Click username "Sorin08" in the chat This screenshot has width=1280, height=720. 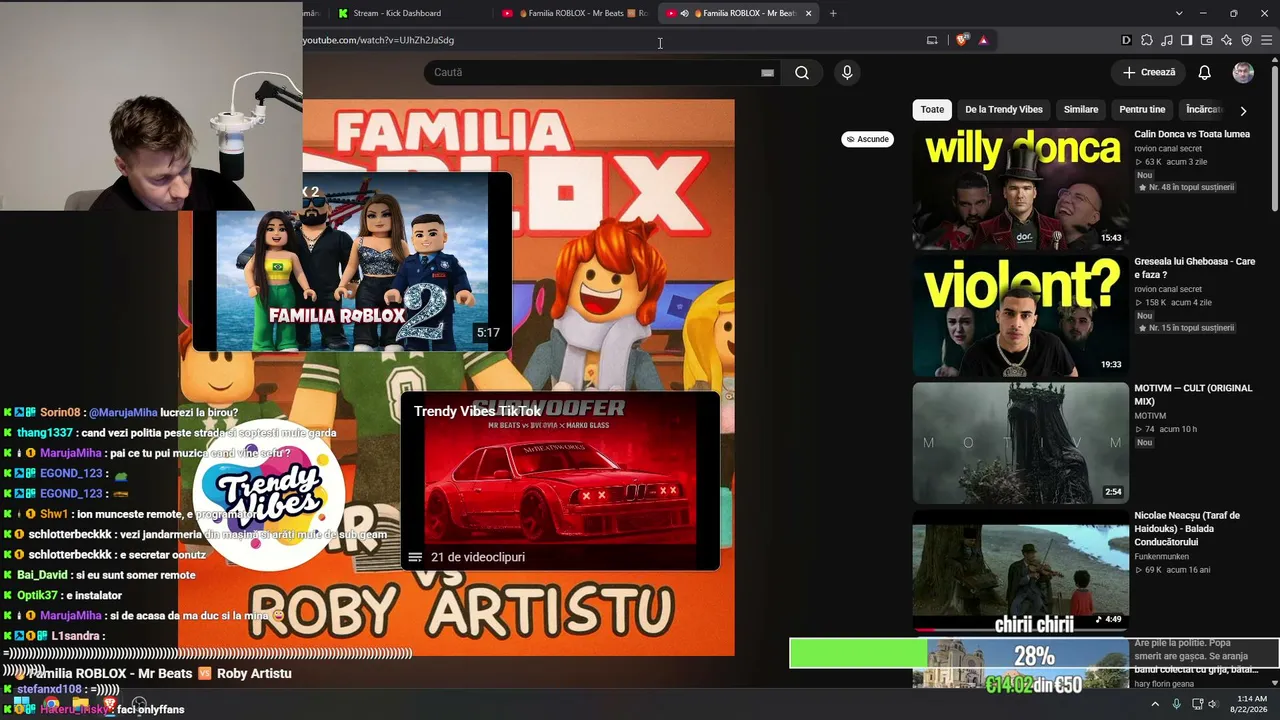pyautogui.click(x=60, y=412)
